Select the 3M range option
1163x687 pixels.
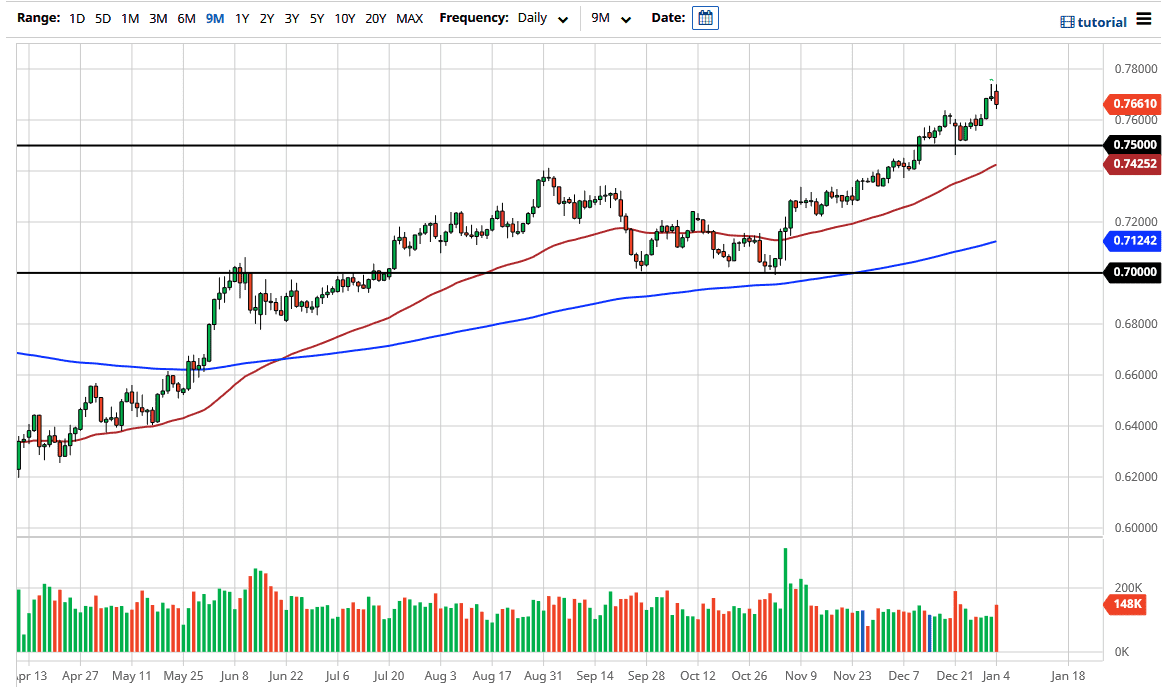pos(157,18)
